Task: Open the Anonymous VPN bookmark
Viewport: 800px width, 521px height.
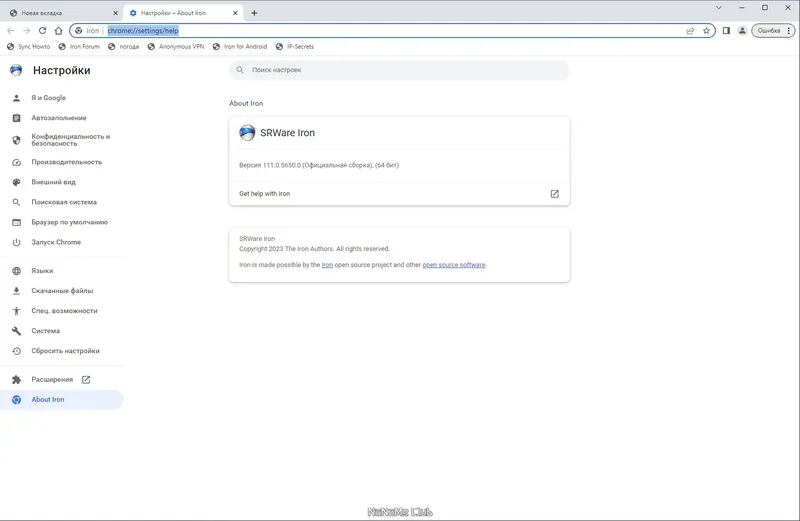Action: pyautogui.click(x=176, y=46)
